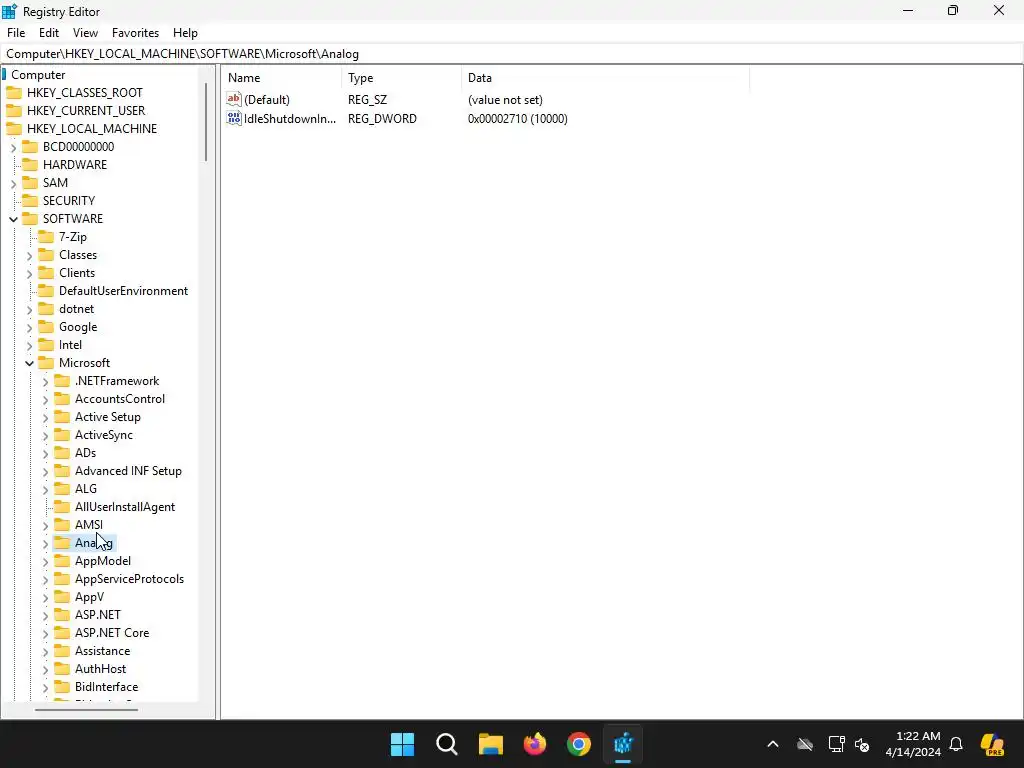Screen dimensions: 1024x768
Task: Open the Help menu
Action: coord(185,33)
